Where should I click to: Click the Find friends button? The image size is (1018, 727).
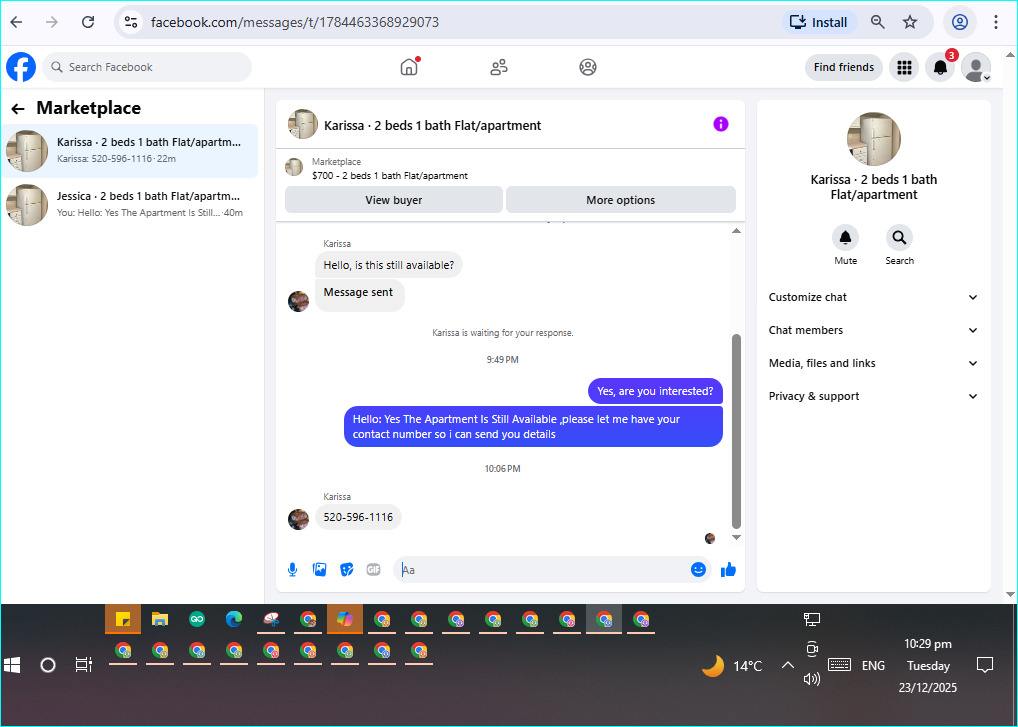coord(843,67)
